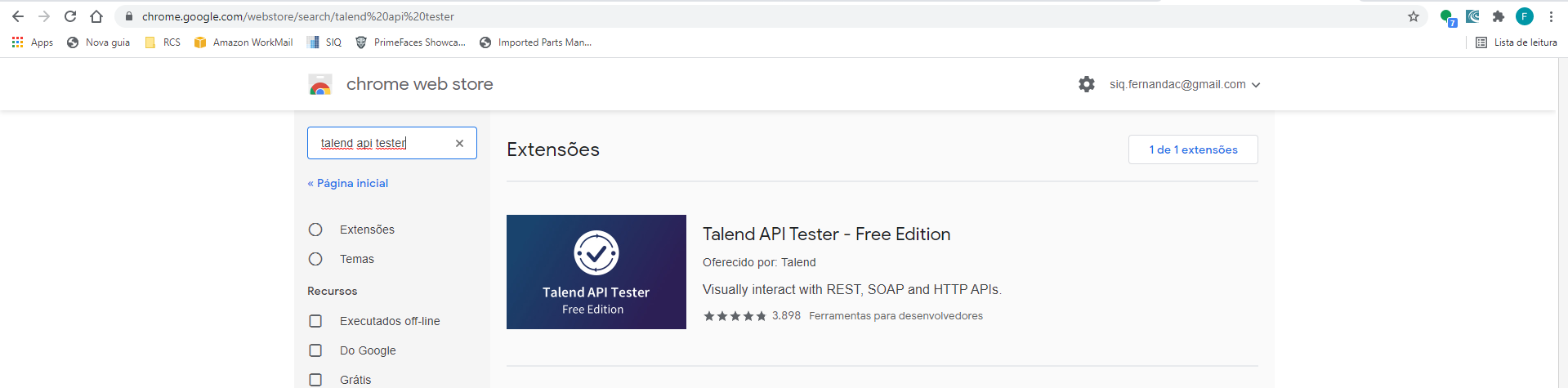Viewport: 1568px width, 388px height.
Task: Check the Executados off-line checkbox
Action: tap(315, 321)
